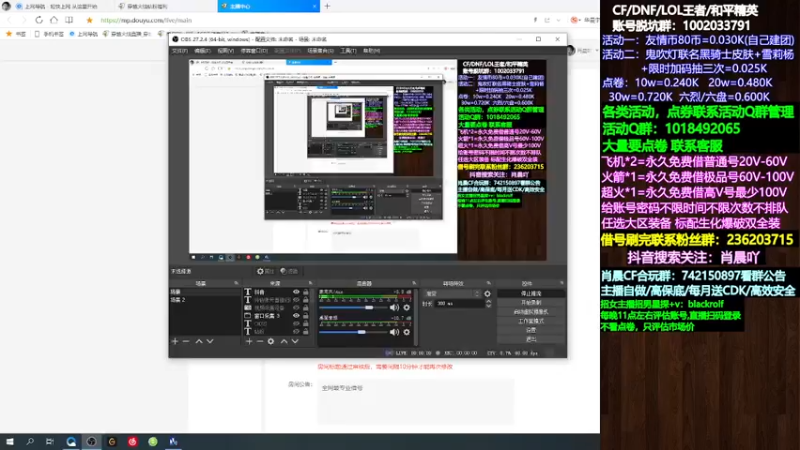Open browser address bar history dropdown arrow
The width and height of the screenshot is (800, 450).
pos(558,20)
